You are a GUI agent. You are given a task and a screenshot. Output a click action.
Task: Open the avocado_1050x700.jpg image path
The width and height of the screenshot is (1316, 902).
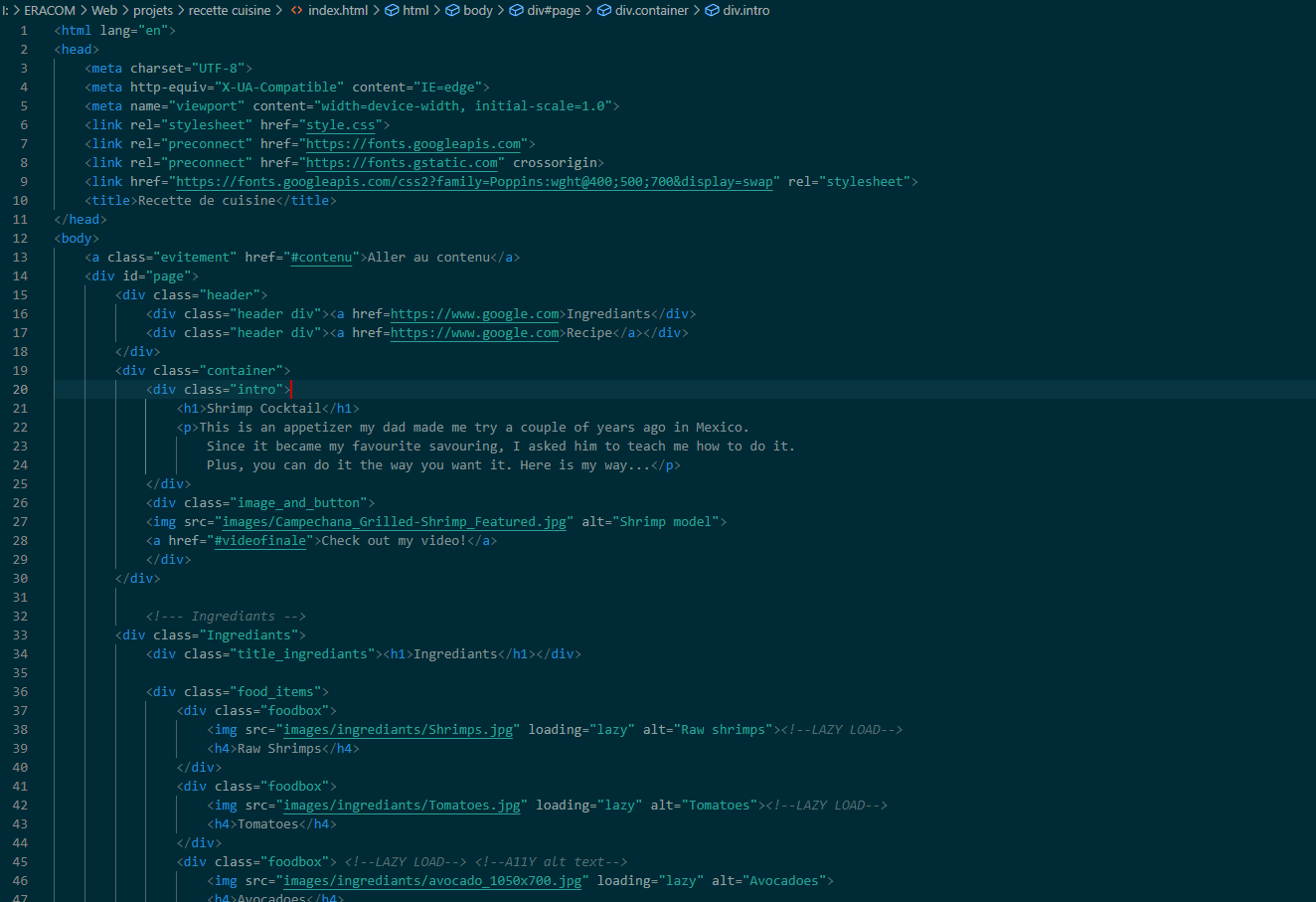(432, 881)
